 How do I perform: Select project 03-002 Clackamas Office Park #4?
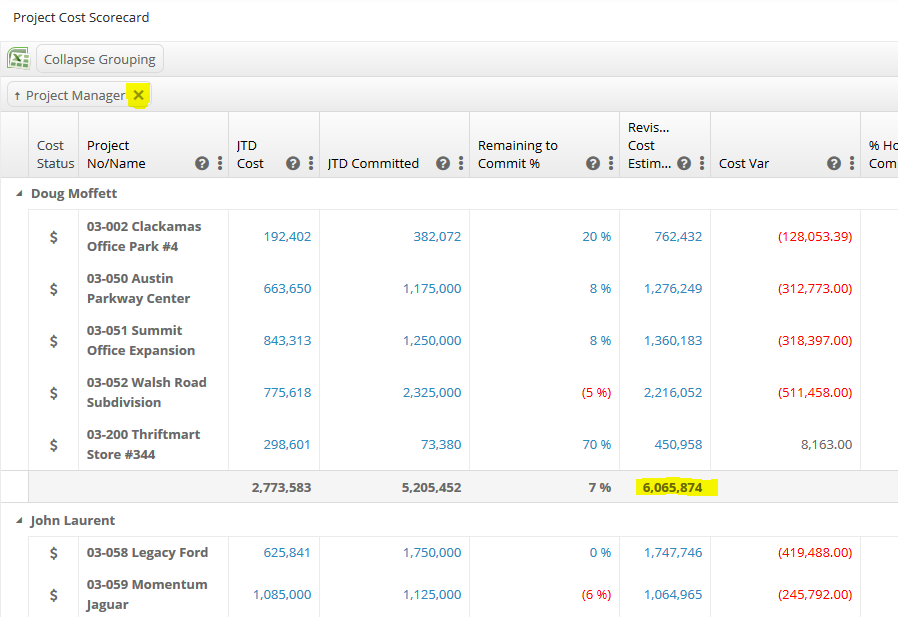tap(144, 236)
